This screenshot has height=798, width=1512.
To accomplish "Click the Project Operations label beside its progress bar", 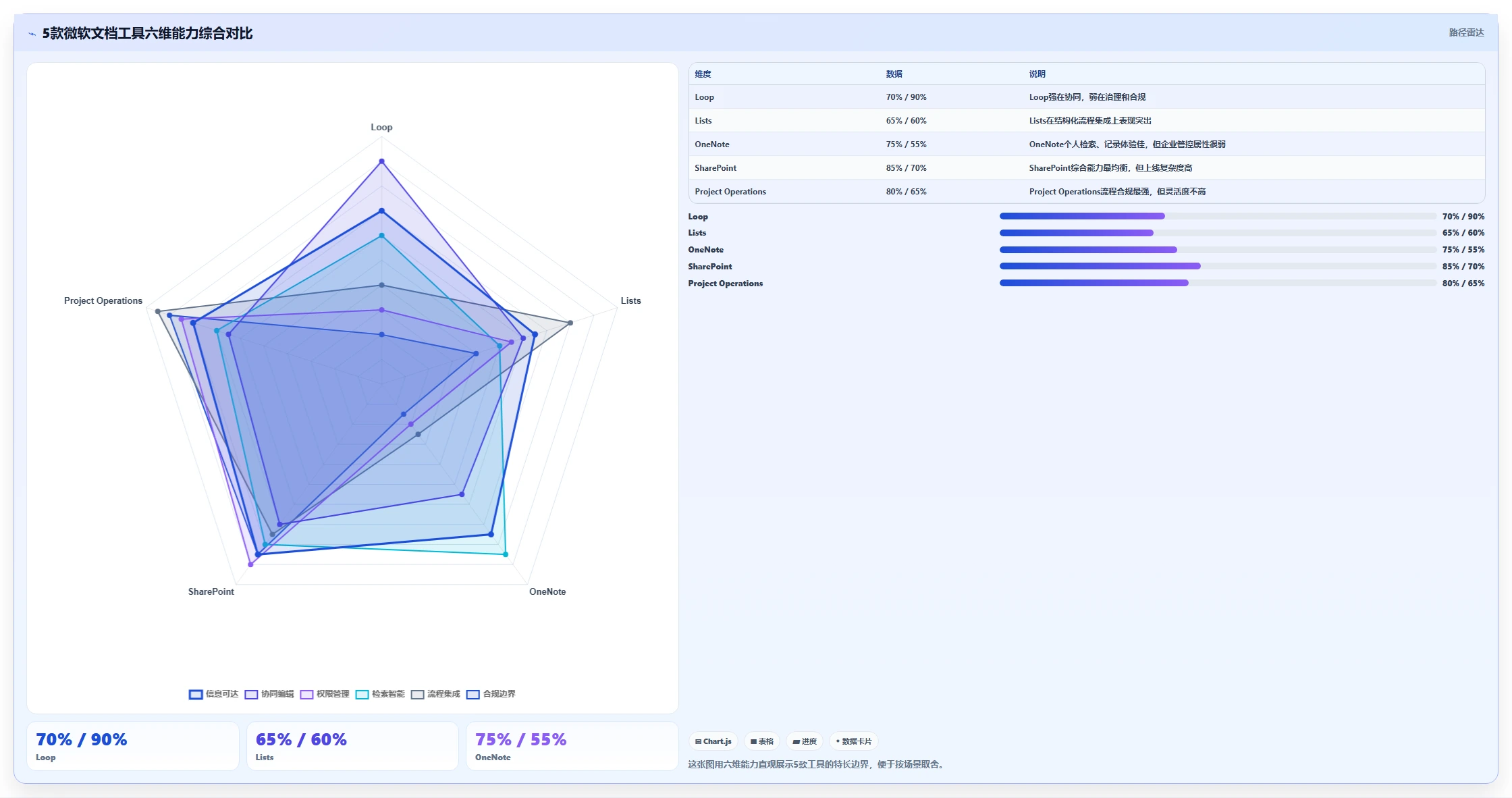I will tap(725, 284).
